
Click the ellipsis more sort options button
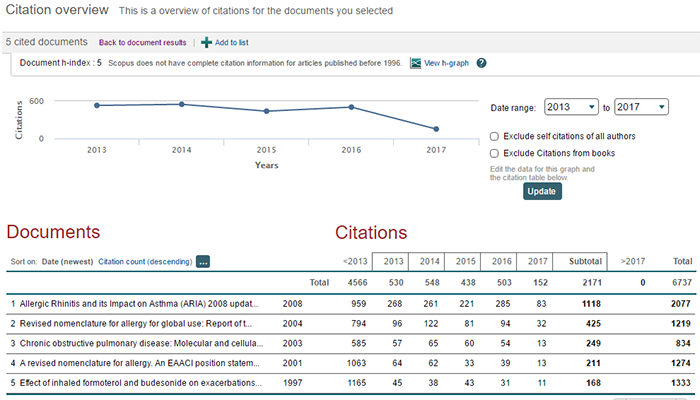click(x=203, y=262)
